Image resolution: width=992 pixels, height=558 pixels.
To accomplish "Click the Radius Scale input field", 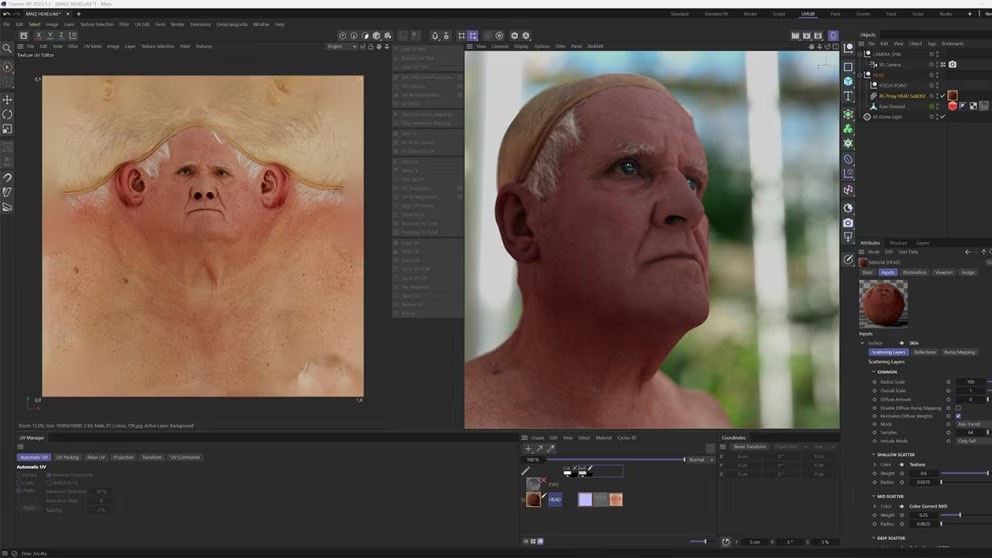I will click(x=970, y=382).
